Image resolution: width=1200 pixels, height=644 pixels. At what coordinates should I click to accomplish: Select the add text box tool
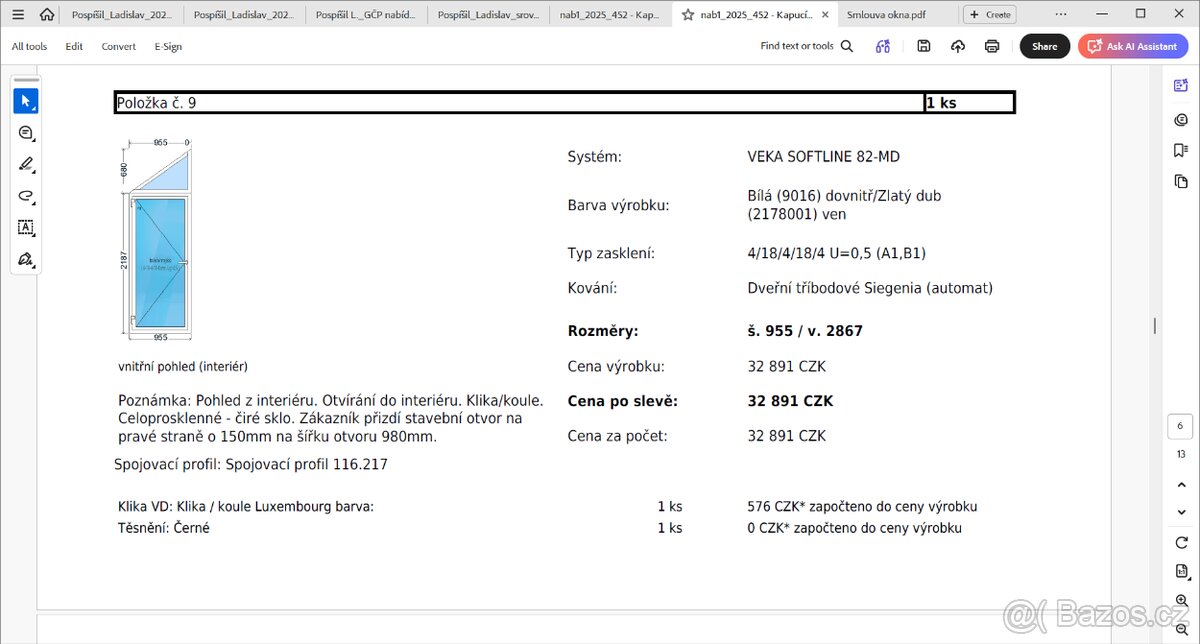(26, 228)
